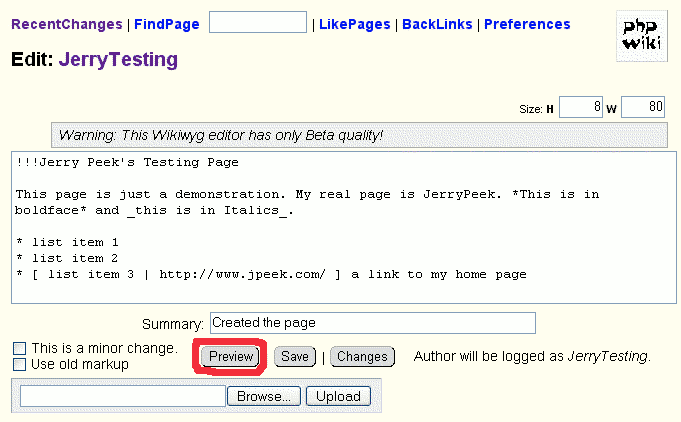
Task: Click the Summary text field
Action: pyautogui.click(x=372, y=323)
